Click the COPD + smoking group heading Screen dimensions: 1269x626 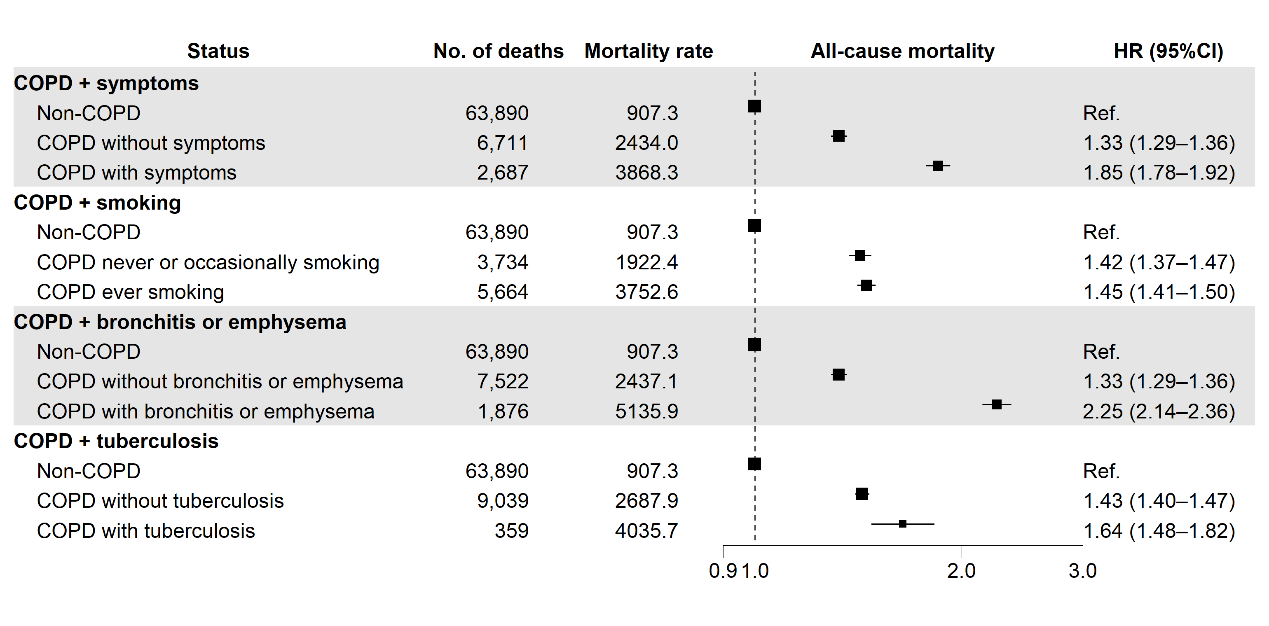coord(97,203)
